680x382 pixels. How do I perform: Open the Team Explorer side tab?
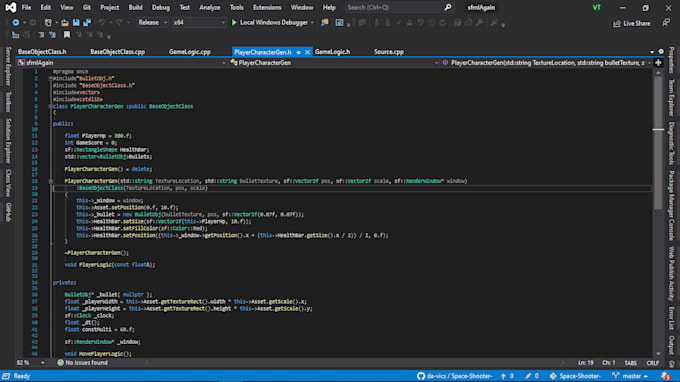tap(671, 98)
